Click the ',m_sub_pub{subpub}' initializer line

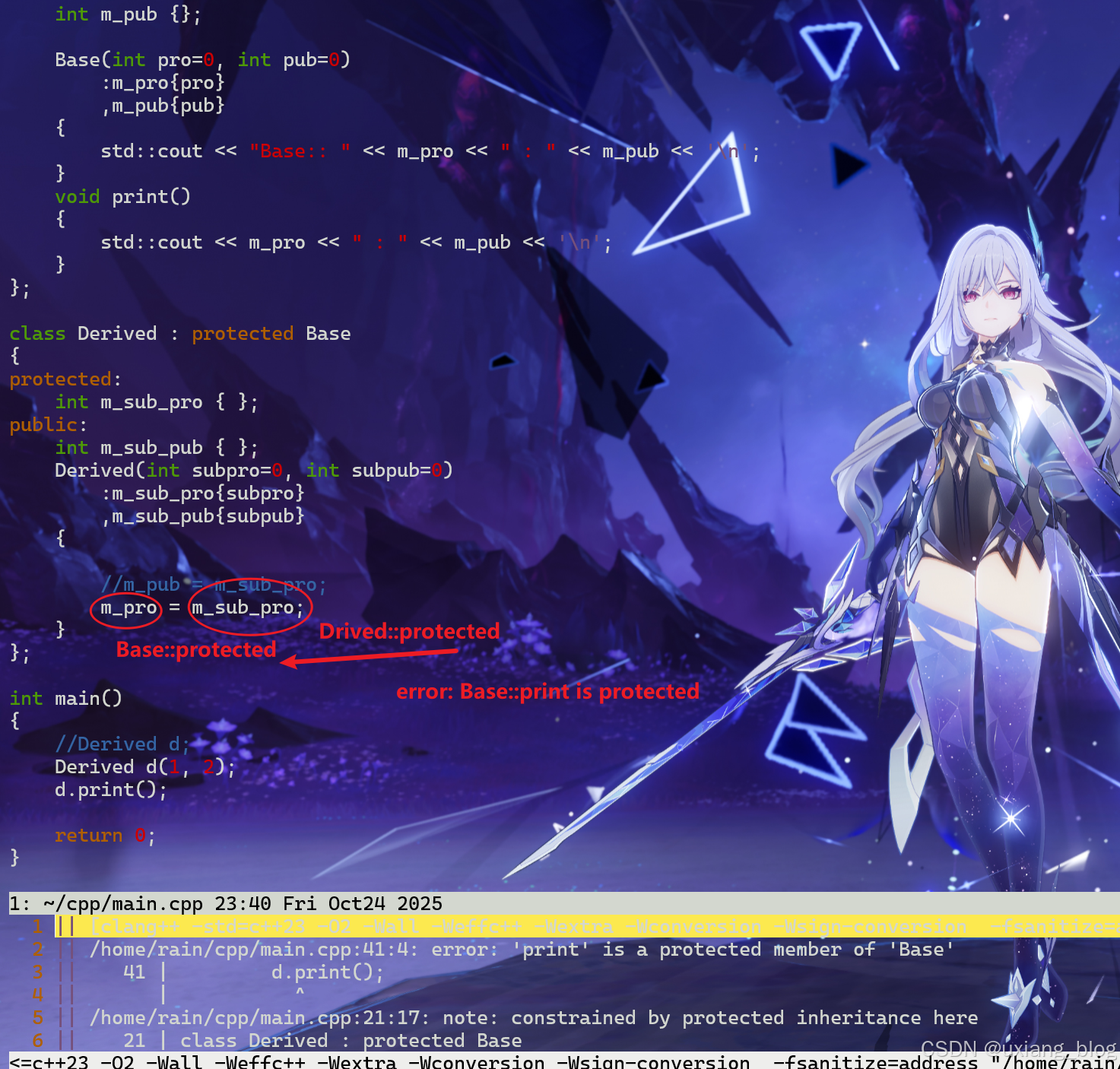click(x=203, y=516)
